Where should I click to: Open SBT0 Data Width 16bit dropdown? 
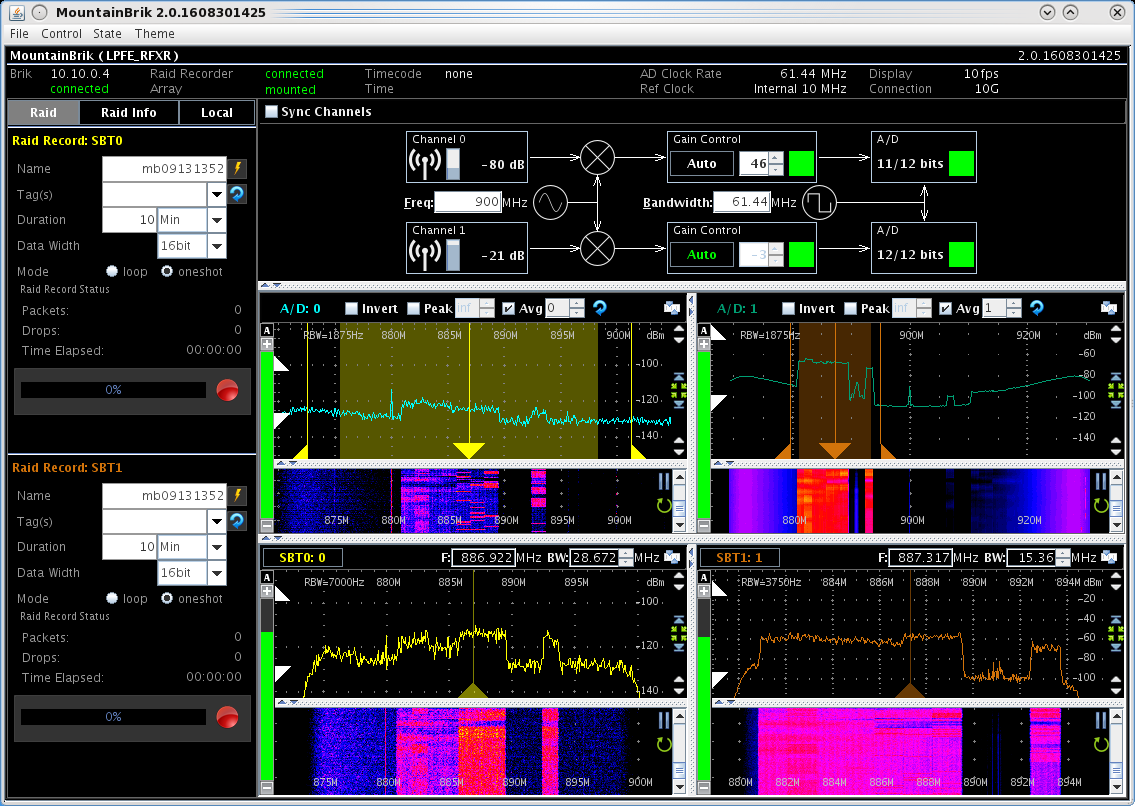tap(216, 245)
